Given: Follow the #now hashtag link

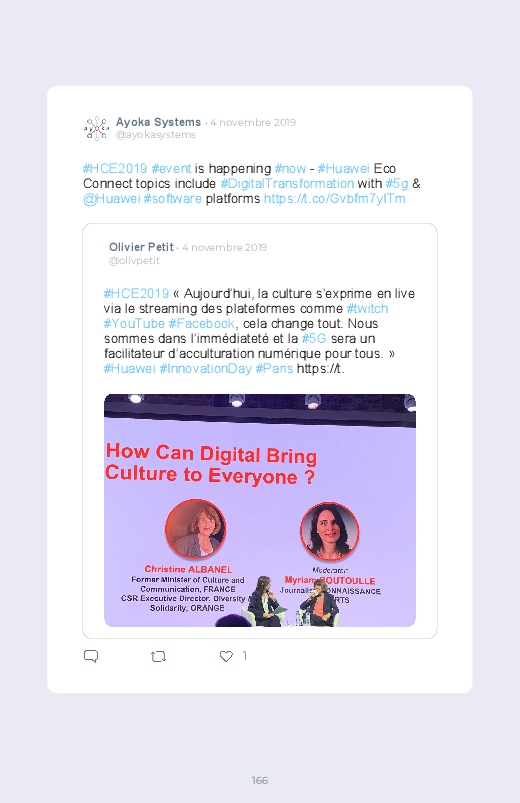Looking at the screenshot, I should tap(290, 168).
